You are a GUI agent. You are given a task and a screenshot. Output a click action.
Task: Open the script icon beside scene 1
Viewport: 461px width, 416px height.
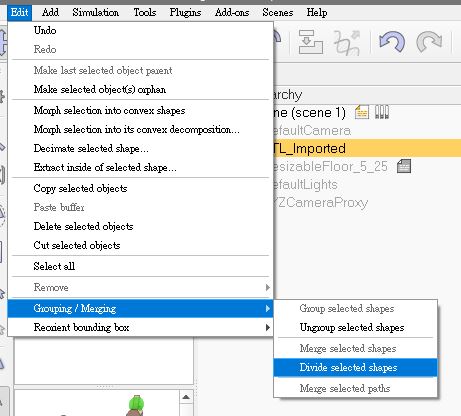(362, 112)
